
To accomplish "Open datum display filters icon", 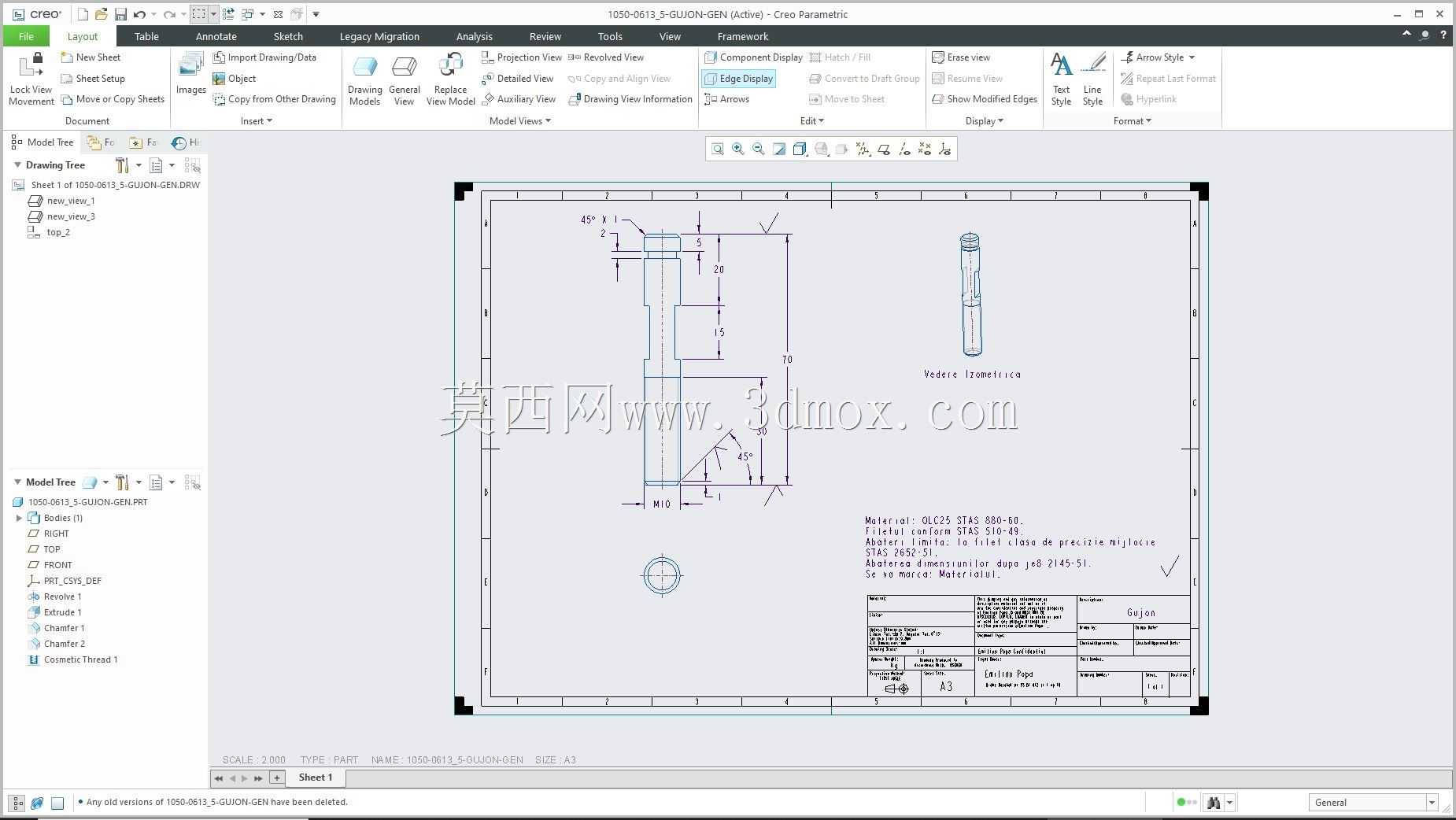I will click(x=863, y=150).
